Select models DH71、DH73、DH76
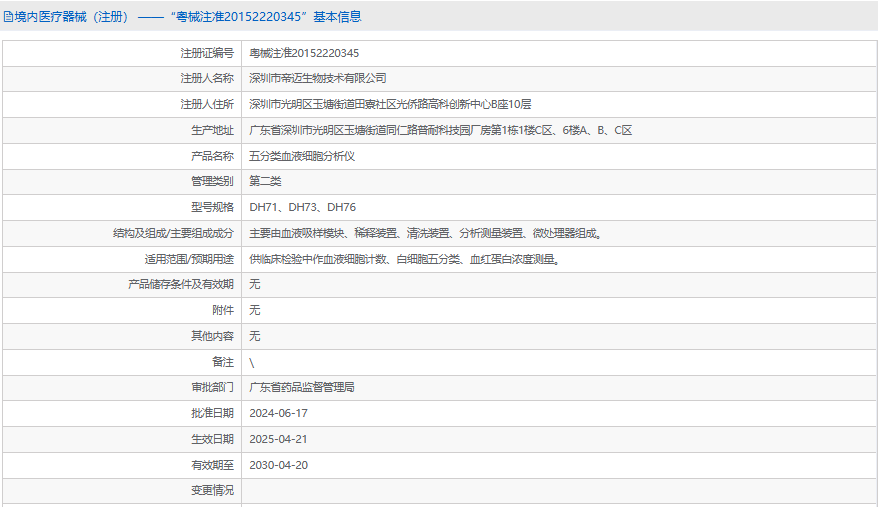This screenshot has width=878, height=507. coord(302,207)
